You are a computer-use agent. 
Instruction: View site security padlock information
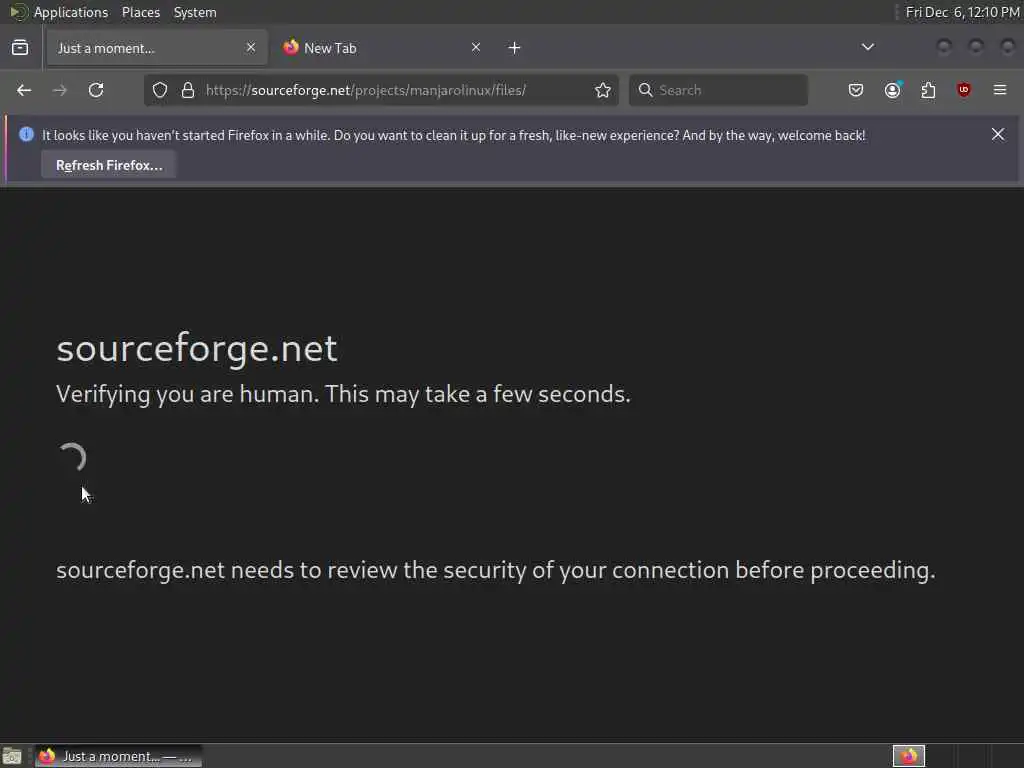(x=188, y=90)
